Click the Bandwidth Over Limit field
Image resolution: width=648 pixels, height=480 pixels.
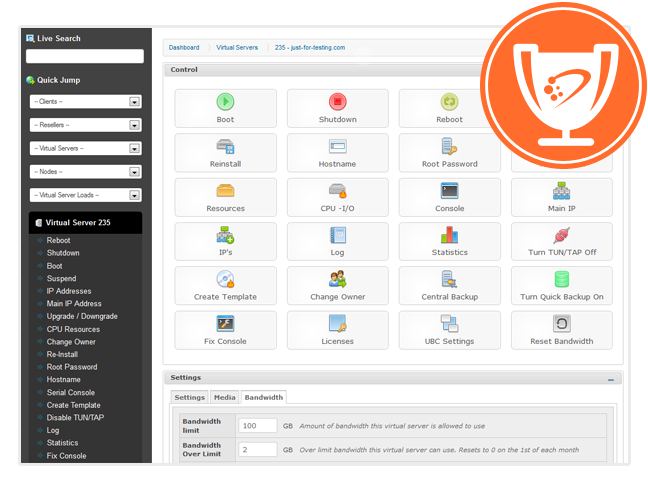[x=257, y=449]
